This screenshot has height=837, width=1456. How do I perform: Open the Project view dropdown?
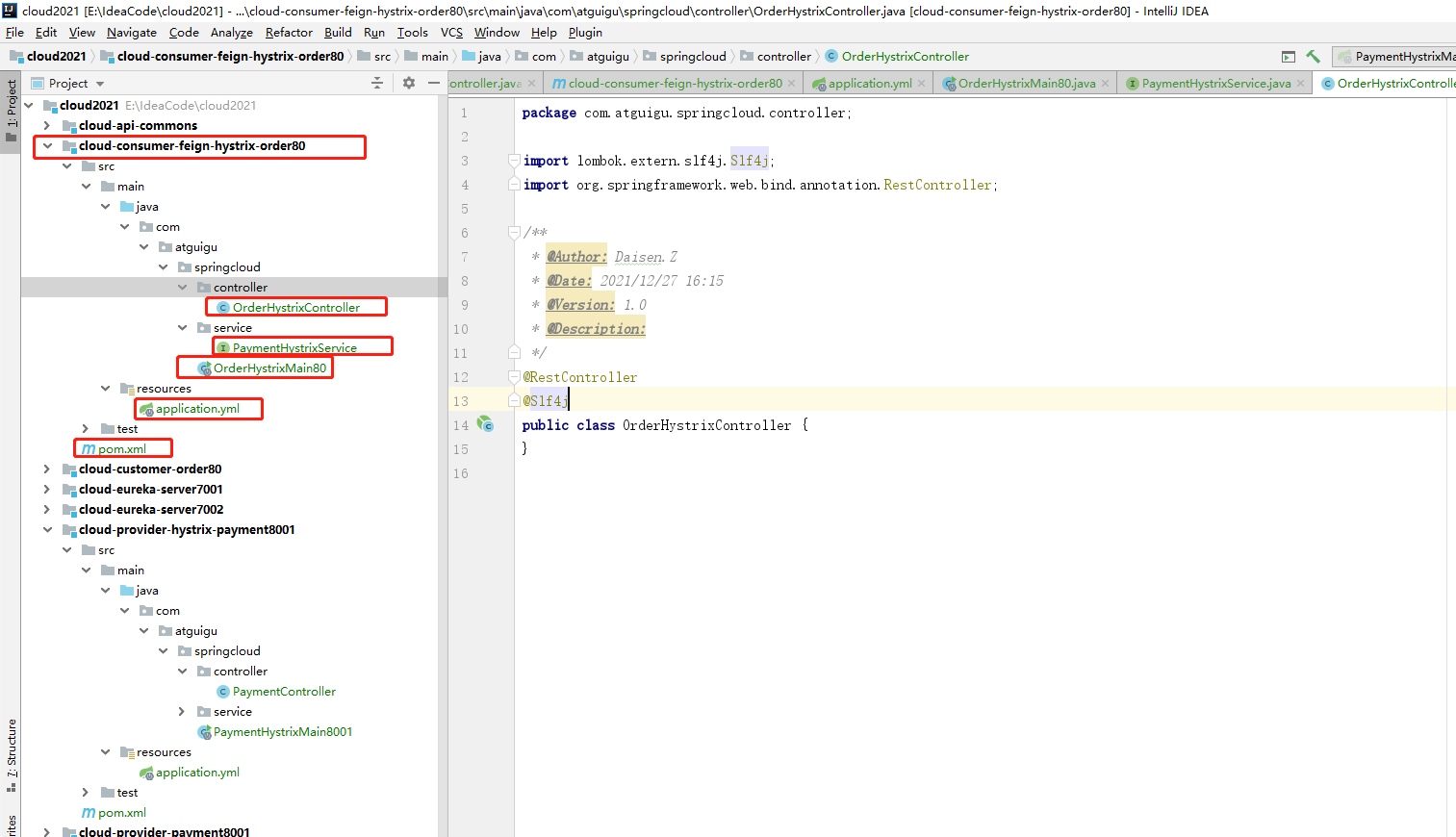[x=67, y=84]
